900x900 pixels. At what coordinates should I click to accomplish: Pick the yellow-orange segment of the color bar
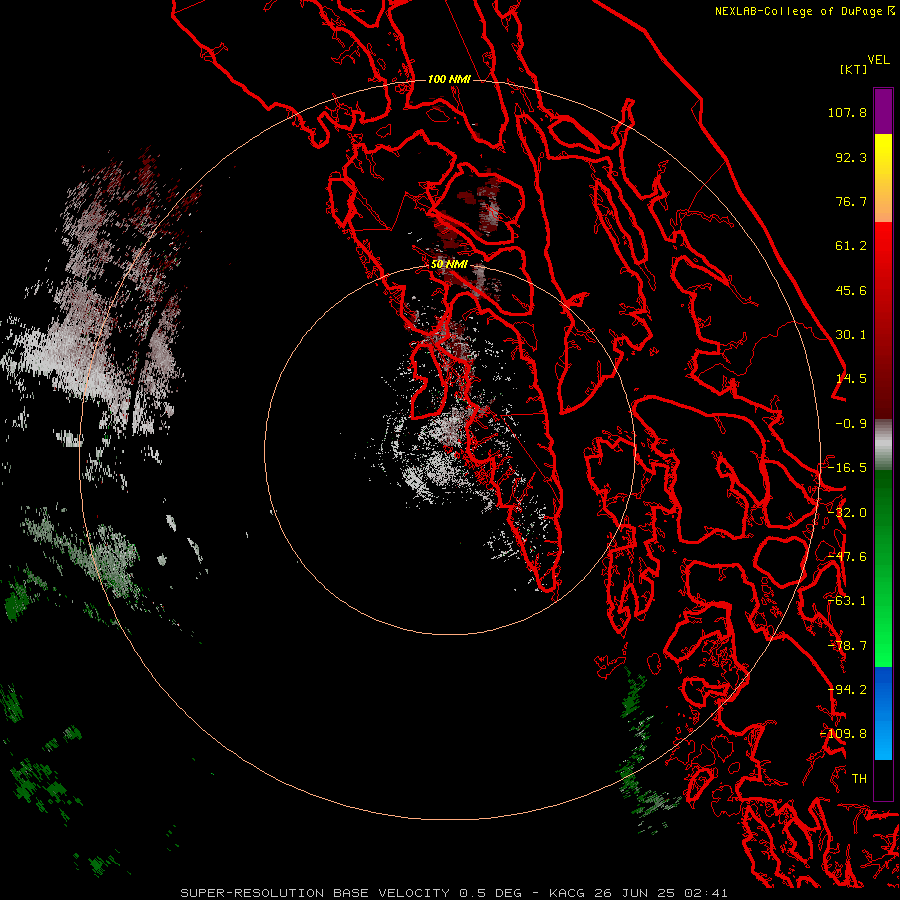click(883, 178)
